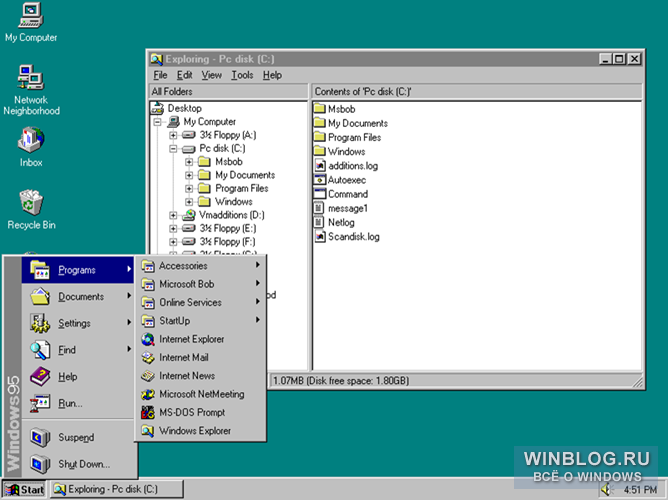Image resolution: width=668 pixels, height=500 pixels.
Task: Expand the My Documents folder in tree
Action: 189,175
